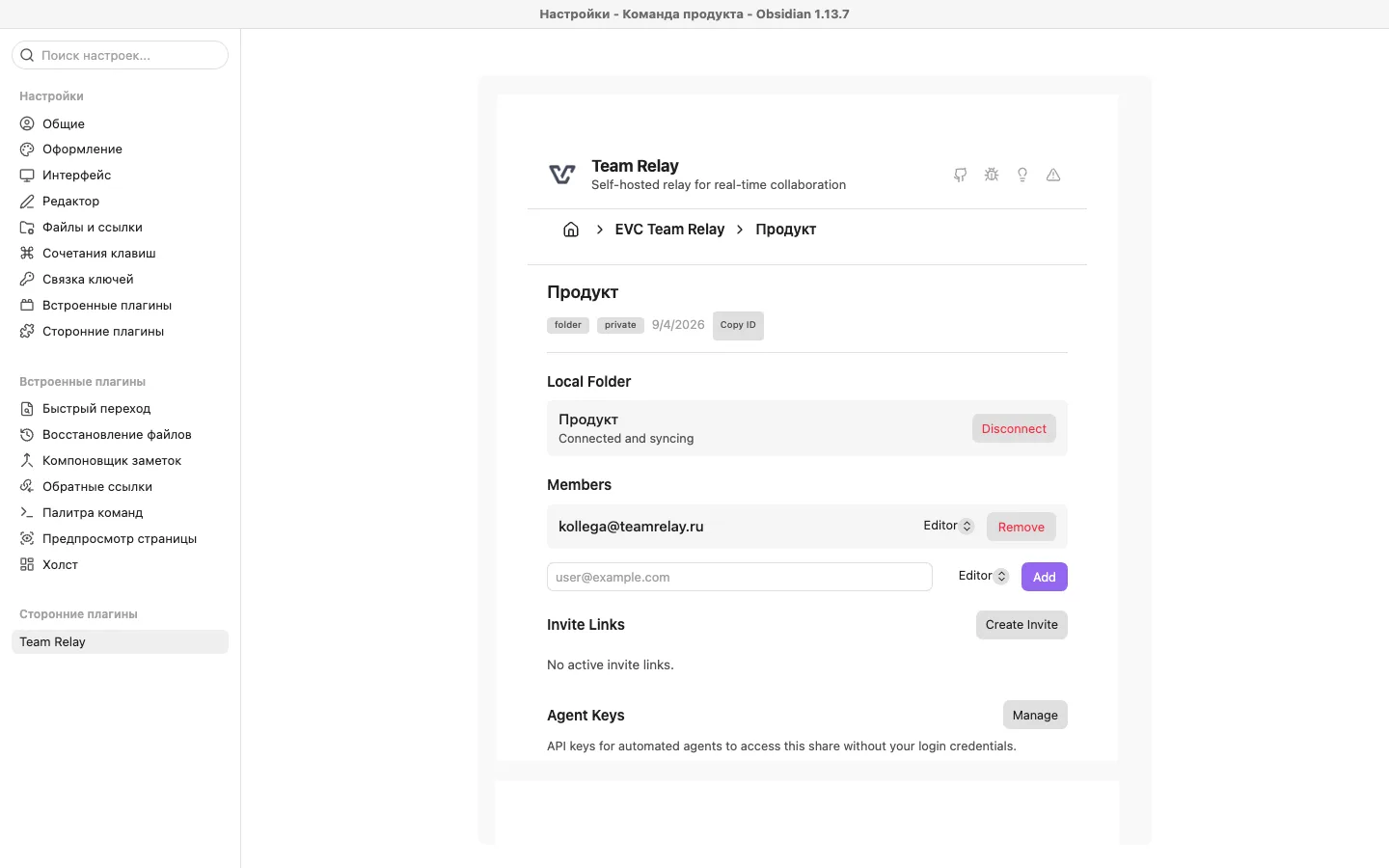Screen dimensions: 1389x868
Task: Click the agent API keys description text
Action: [x=781, y=746]
